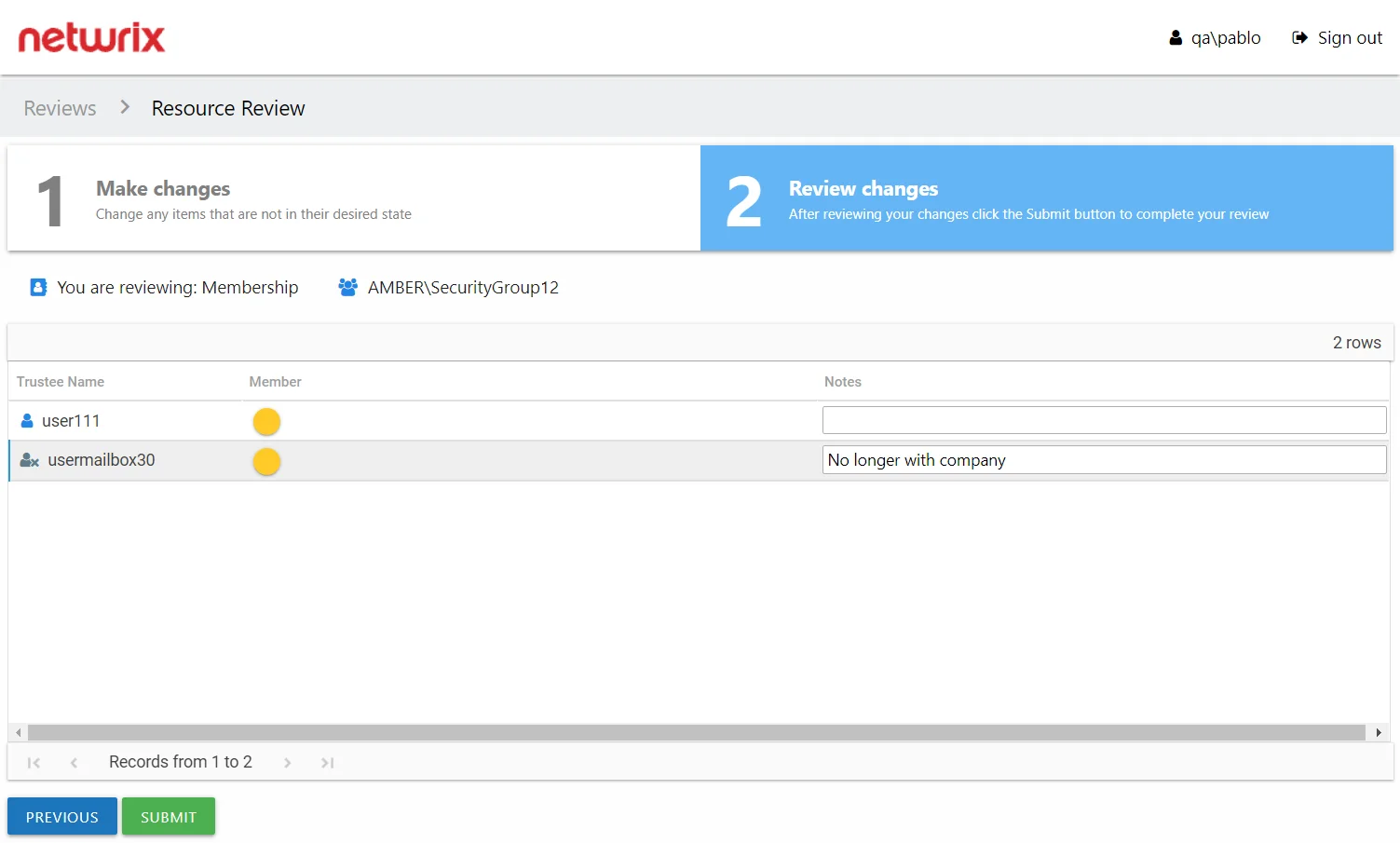Click the Membership review type icon
Viewport: 1400px width, 843px height.
(38, 287)
